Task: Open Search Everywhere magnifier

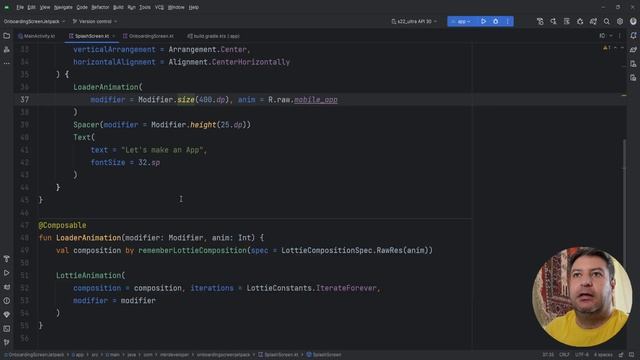Action: point(607,21)
